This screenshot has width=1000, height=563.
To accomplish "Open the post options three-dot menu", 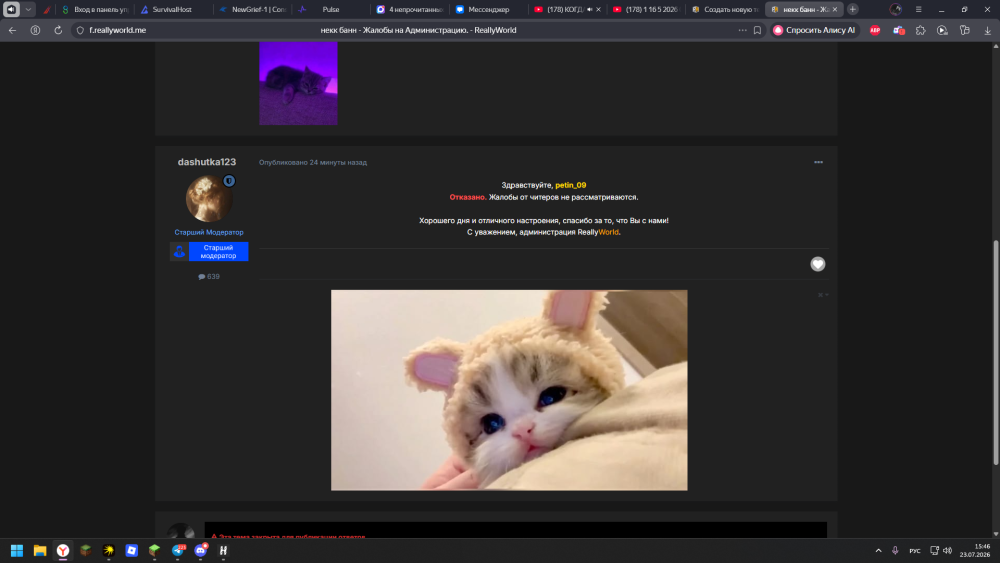I will click(x=818, y=162).
